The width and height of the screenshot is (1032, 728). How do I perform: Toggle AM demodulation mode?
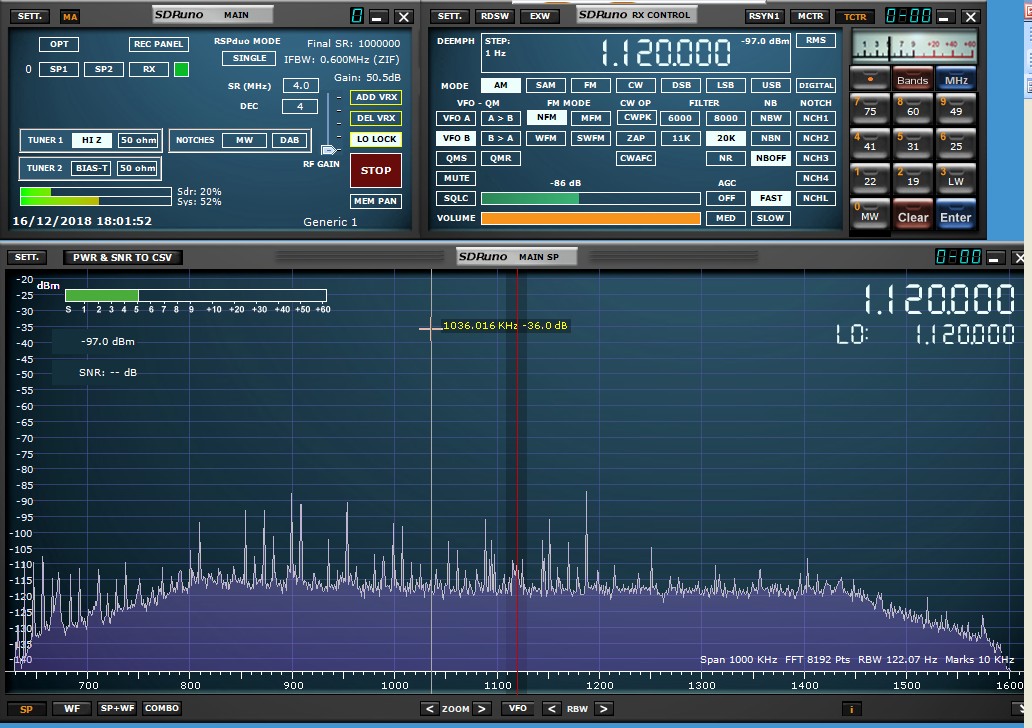point(501,85)
